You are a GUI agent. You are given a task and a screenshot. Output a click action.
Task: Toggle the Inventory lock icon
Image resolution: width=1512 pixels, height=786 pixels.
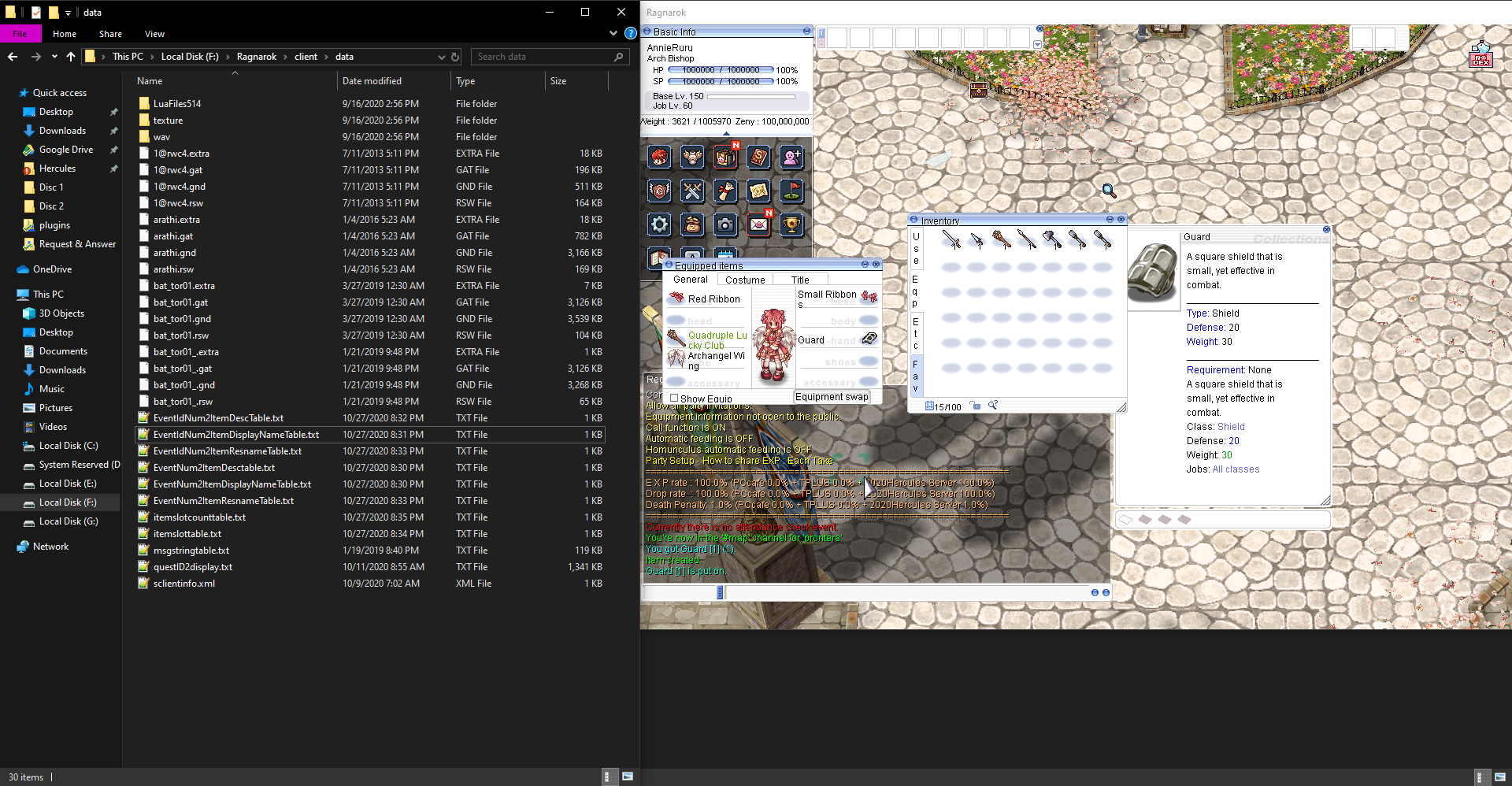(976, 406)
